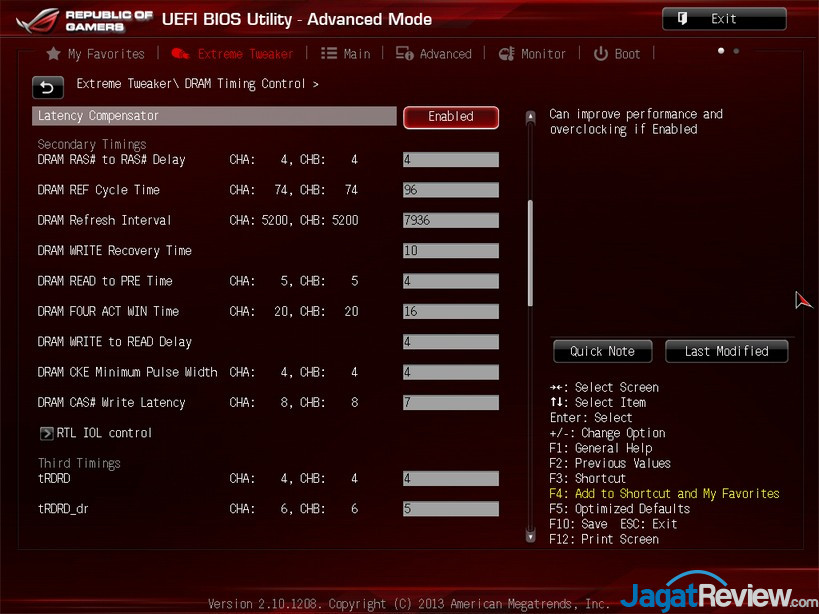
Task: Switch to the Extreme Tweaker tab
Action: coord(232,54)
